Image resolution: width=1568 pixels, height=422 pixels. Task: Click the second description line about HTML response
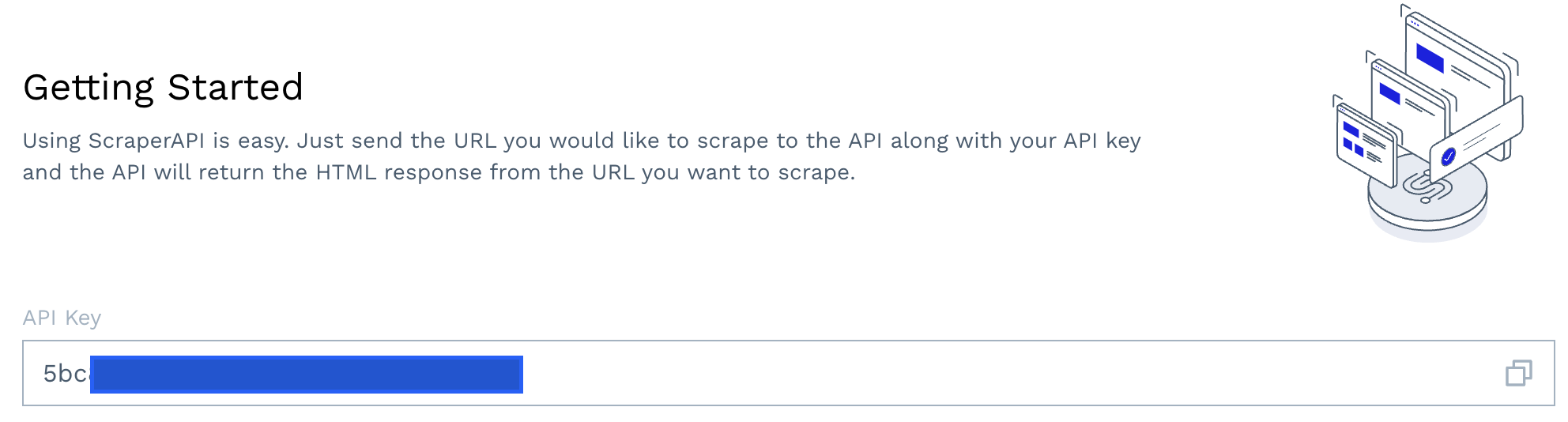(439, 172)
